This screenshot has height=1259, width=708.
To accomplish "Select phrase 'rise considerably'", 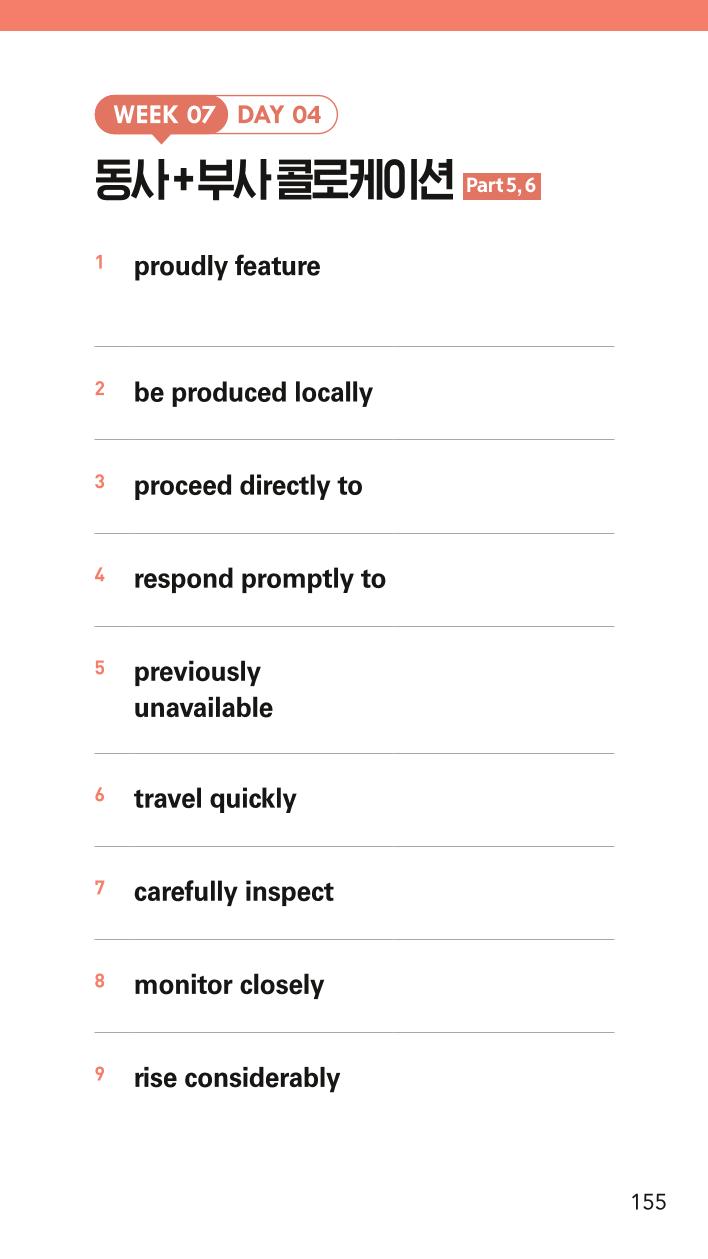I will coord(237,1077).
